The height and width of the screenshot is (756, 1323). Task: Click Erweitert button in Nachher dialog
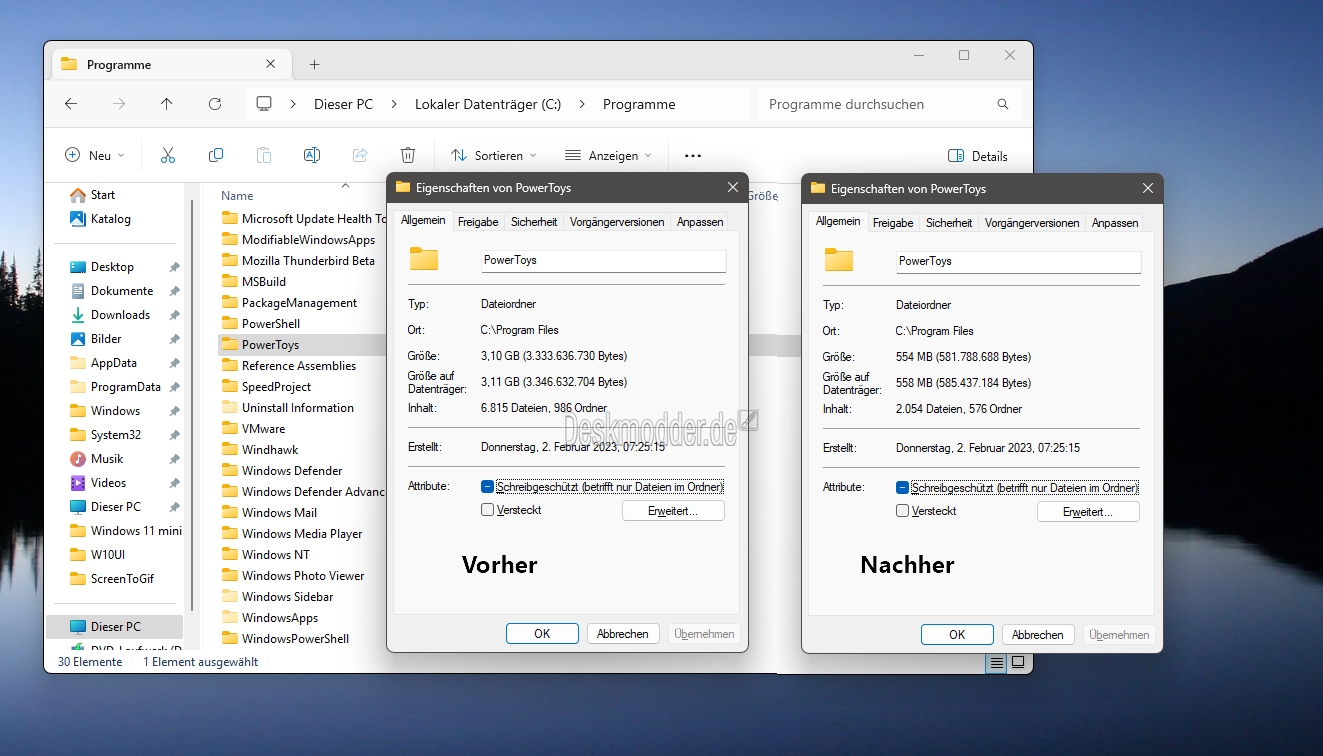pos(1088,512)
